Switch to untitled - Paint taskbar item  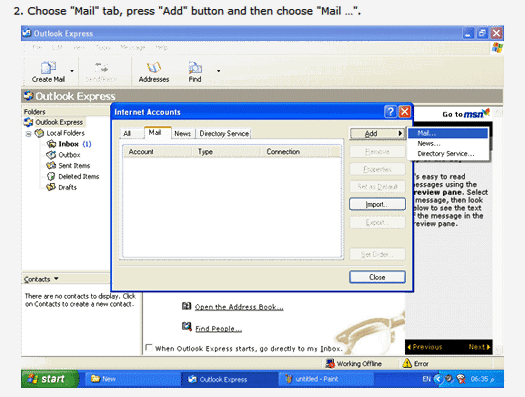327,379
